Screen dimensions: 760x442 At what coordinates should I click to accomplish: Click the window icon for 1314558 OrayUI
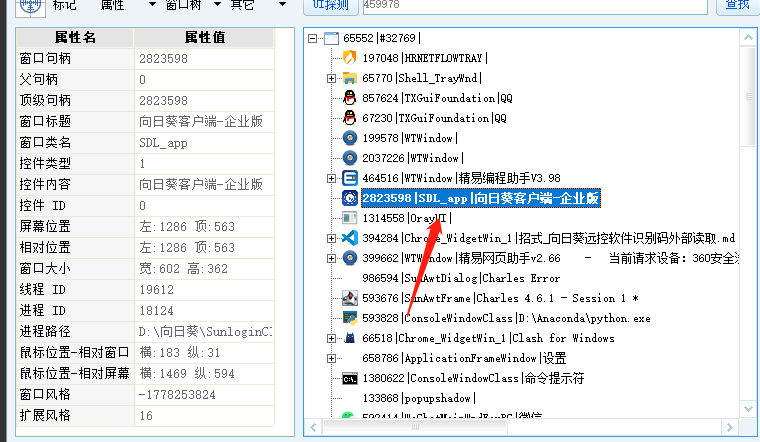(349, 218)
